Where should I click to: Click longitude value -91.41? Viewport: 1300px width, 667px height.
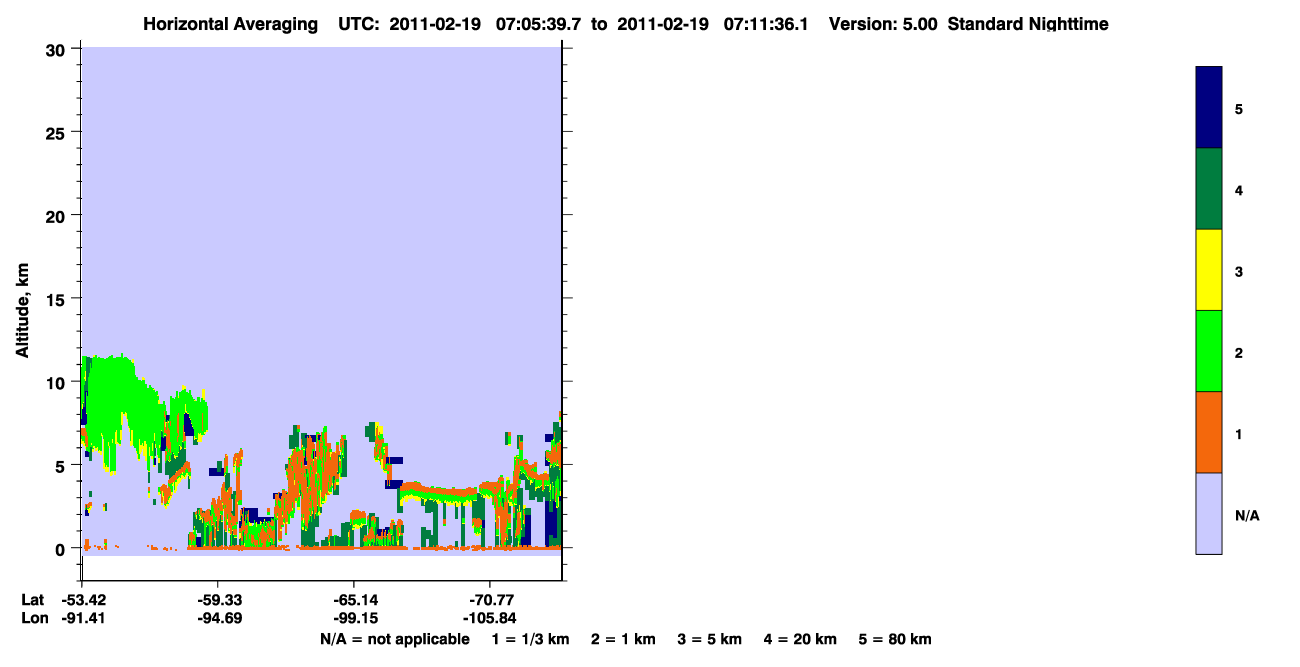pyautogui.click(x=83, y=618)
